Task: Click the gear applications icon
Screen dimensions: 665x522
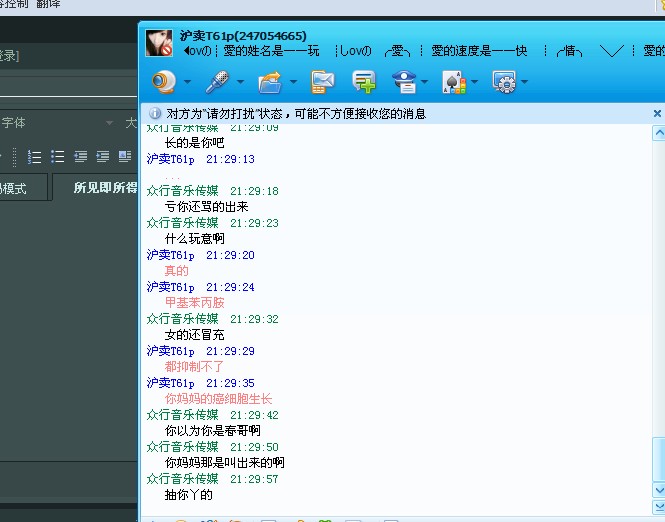Action: click(503, 81)
